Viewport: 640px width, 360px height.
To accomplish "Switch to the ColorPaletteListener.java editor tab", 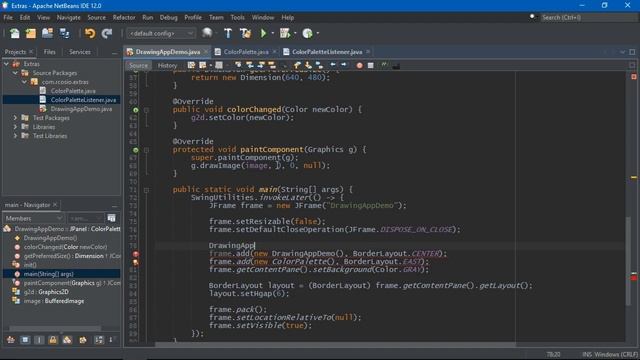I will coord(327,52).
